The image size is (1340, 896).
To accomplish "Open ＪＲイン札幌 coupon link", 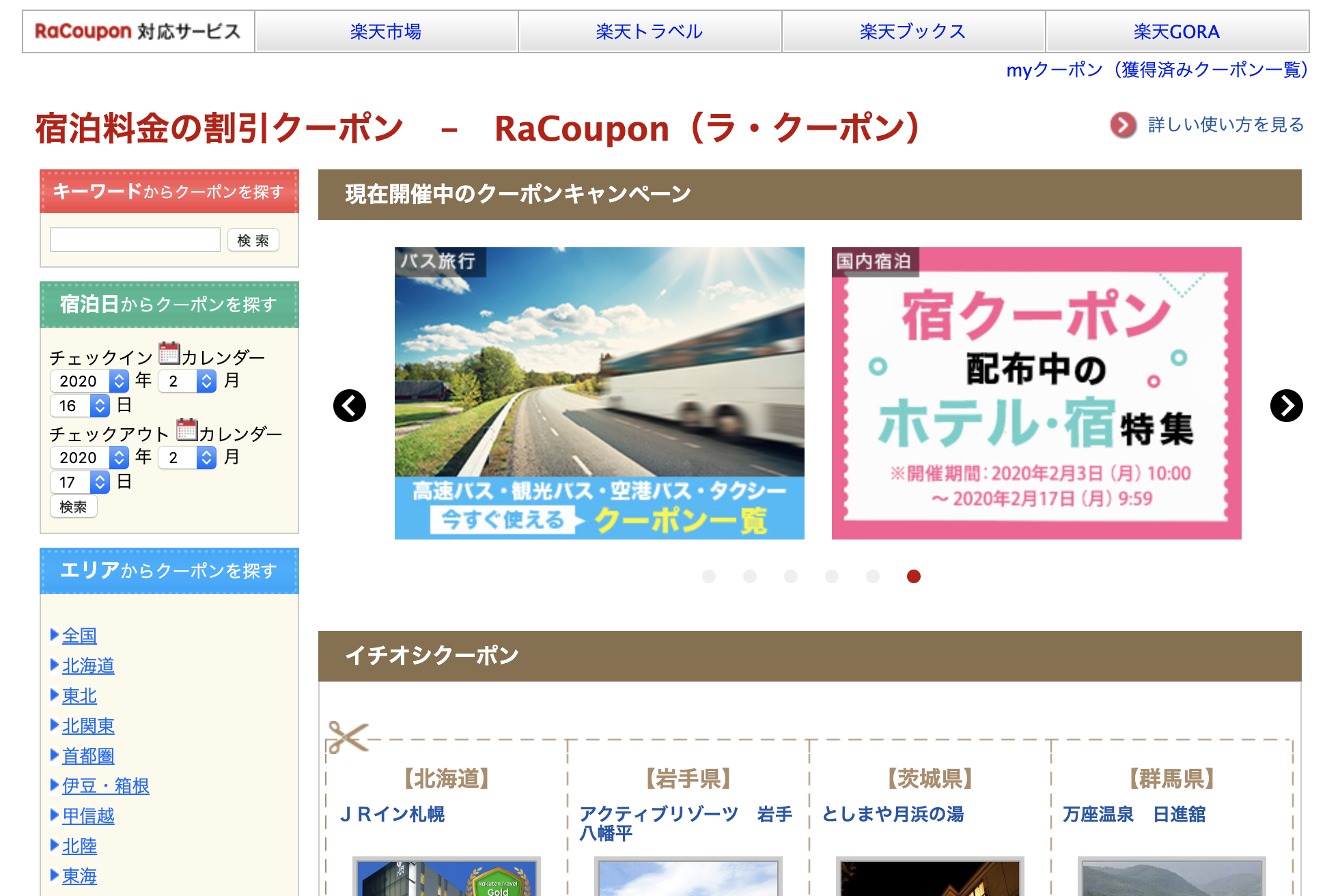I will pos(392,814).
